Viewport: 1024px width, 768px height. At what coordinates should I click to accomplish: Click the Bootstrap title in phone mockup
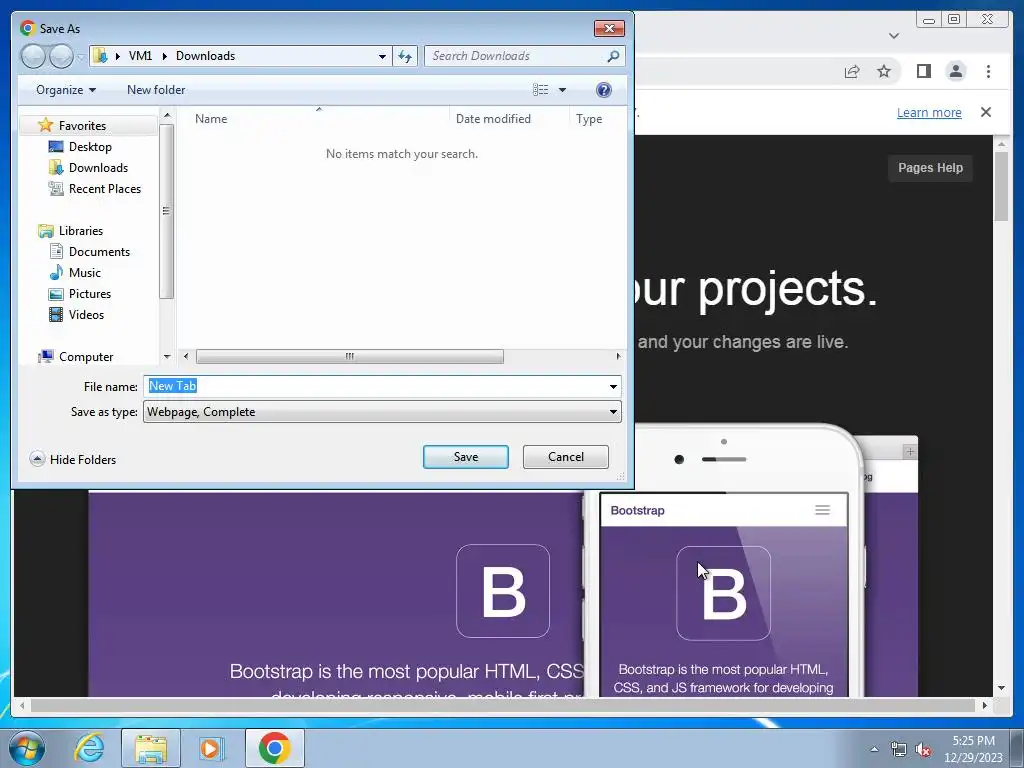pyautogui.click(x=637, y=511)
